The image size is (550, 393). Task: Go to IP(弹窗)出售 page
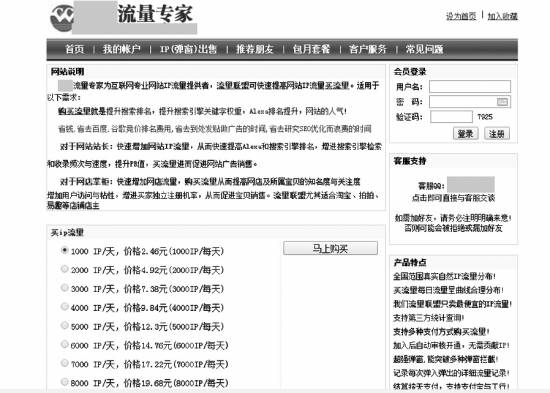click(x=188, y=49)
